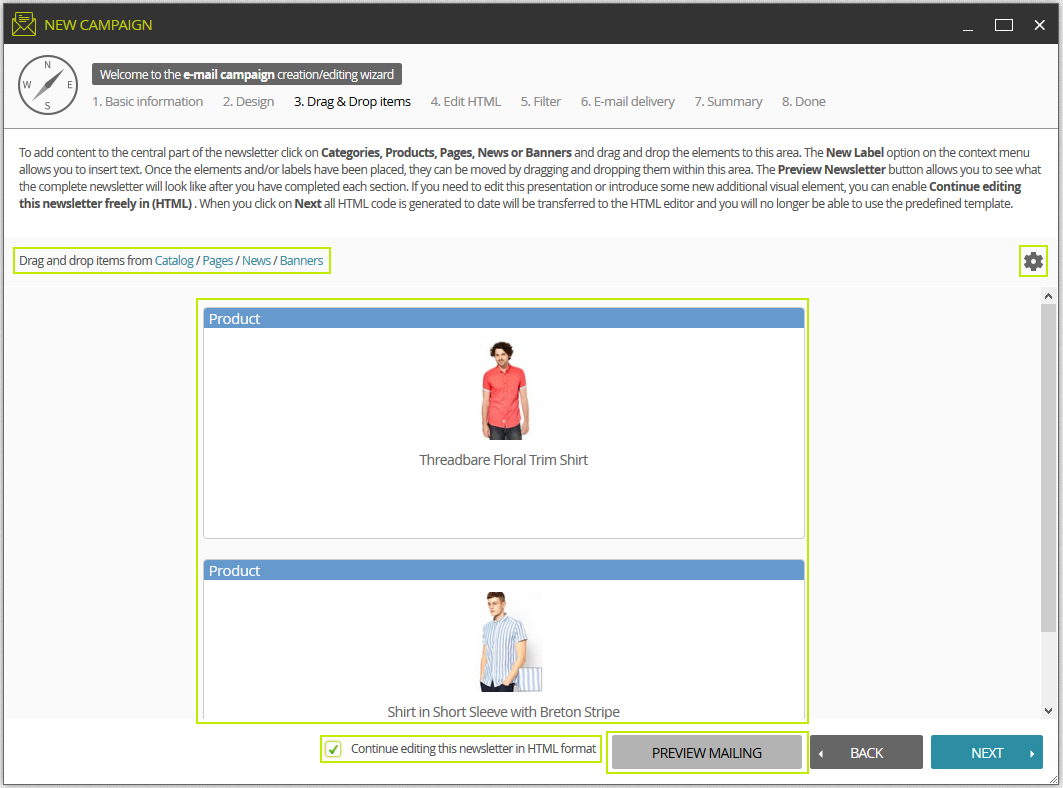Go to step 8. Done
The width and height of the screenshot is (1063, 788).
[x=803, y=102]
